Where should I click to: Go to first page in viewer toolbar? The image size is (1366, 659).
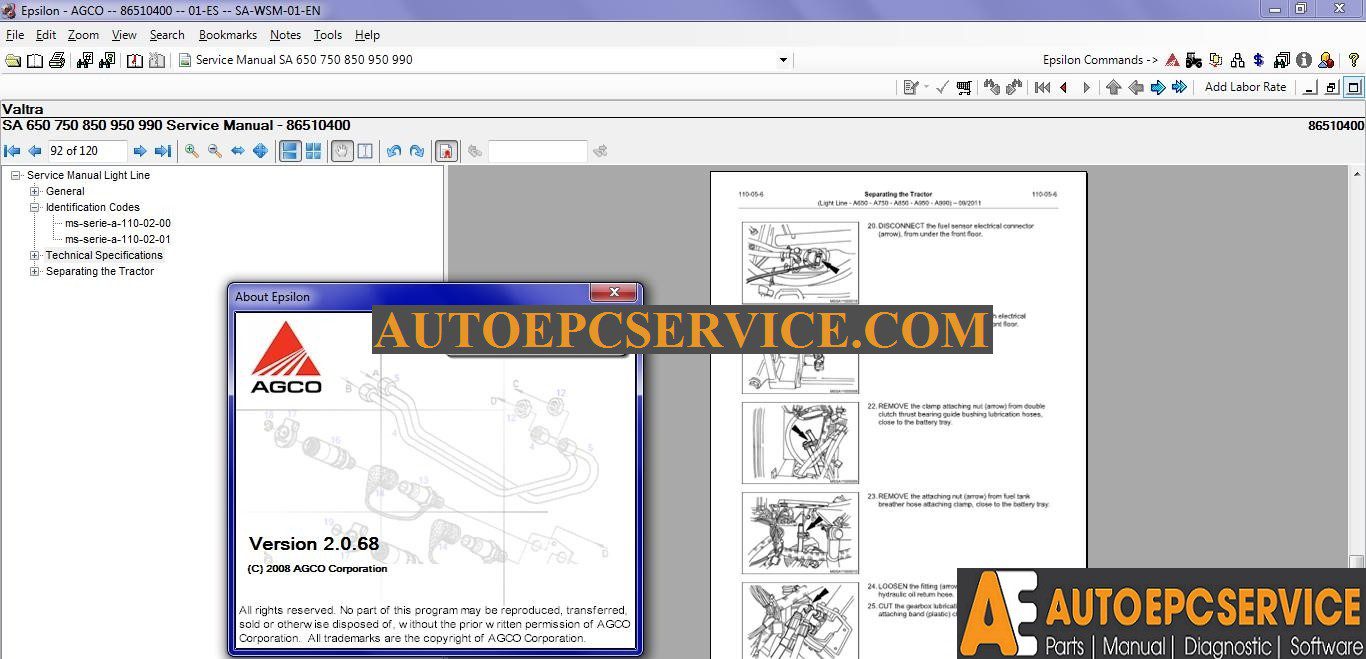tap(12, 151)
